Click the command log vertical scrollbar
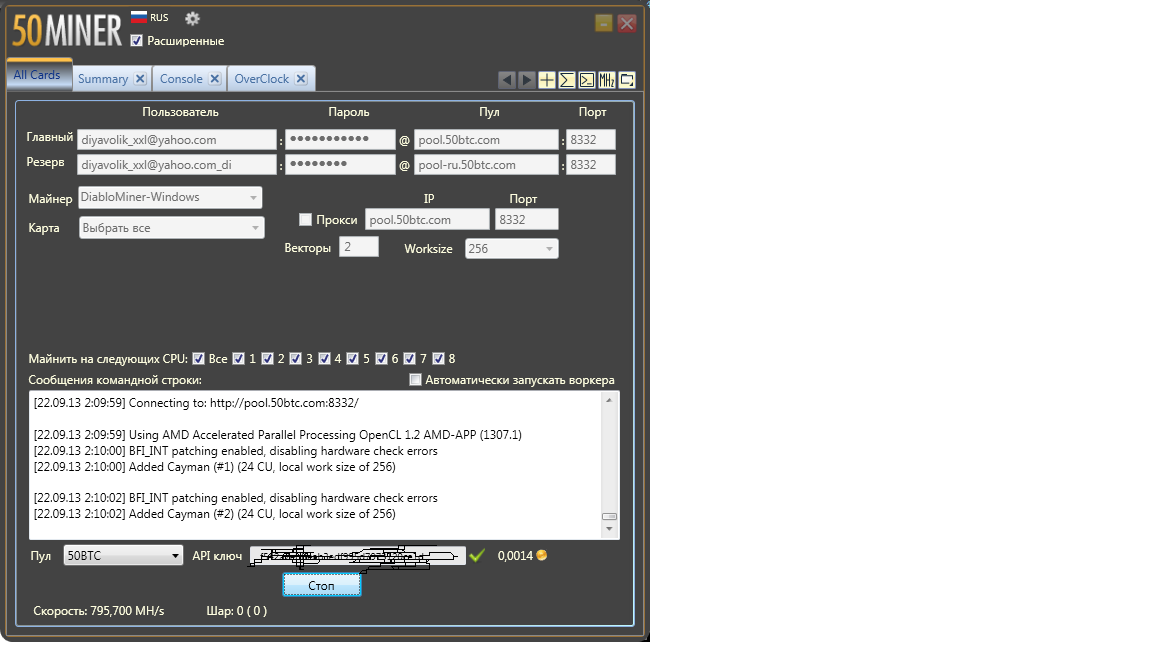Screen dimensions: 1152x648 click(609, 460)
